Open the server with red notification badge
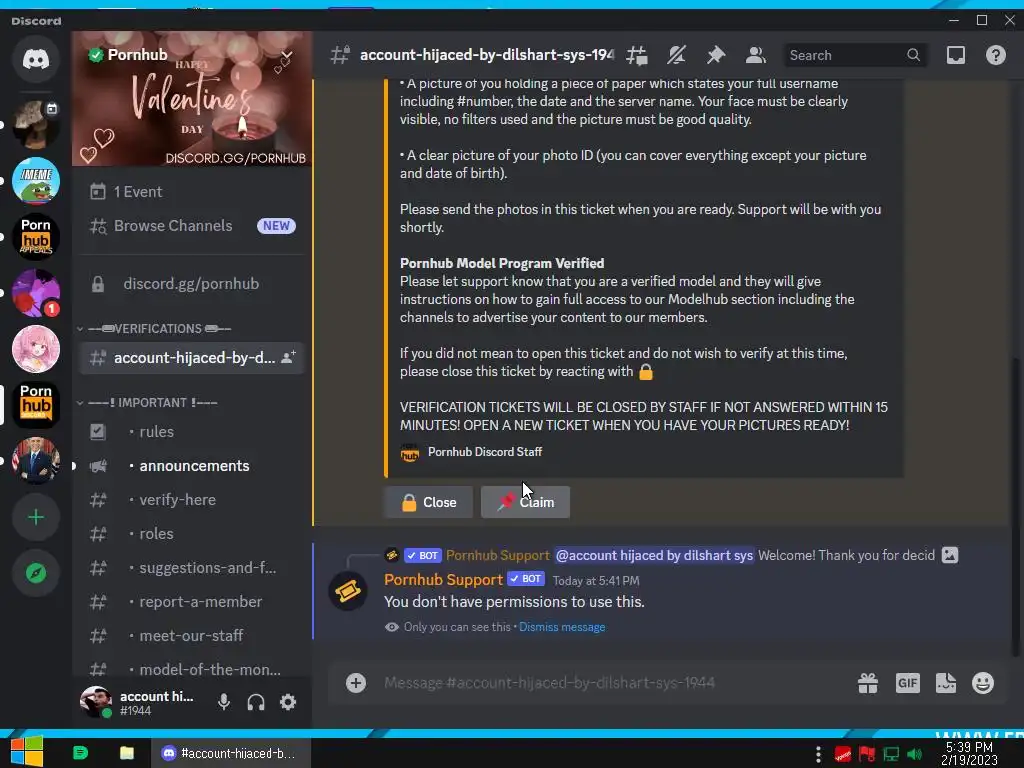 pos(36,293)
